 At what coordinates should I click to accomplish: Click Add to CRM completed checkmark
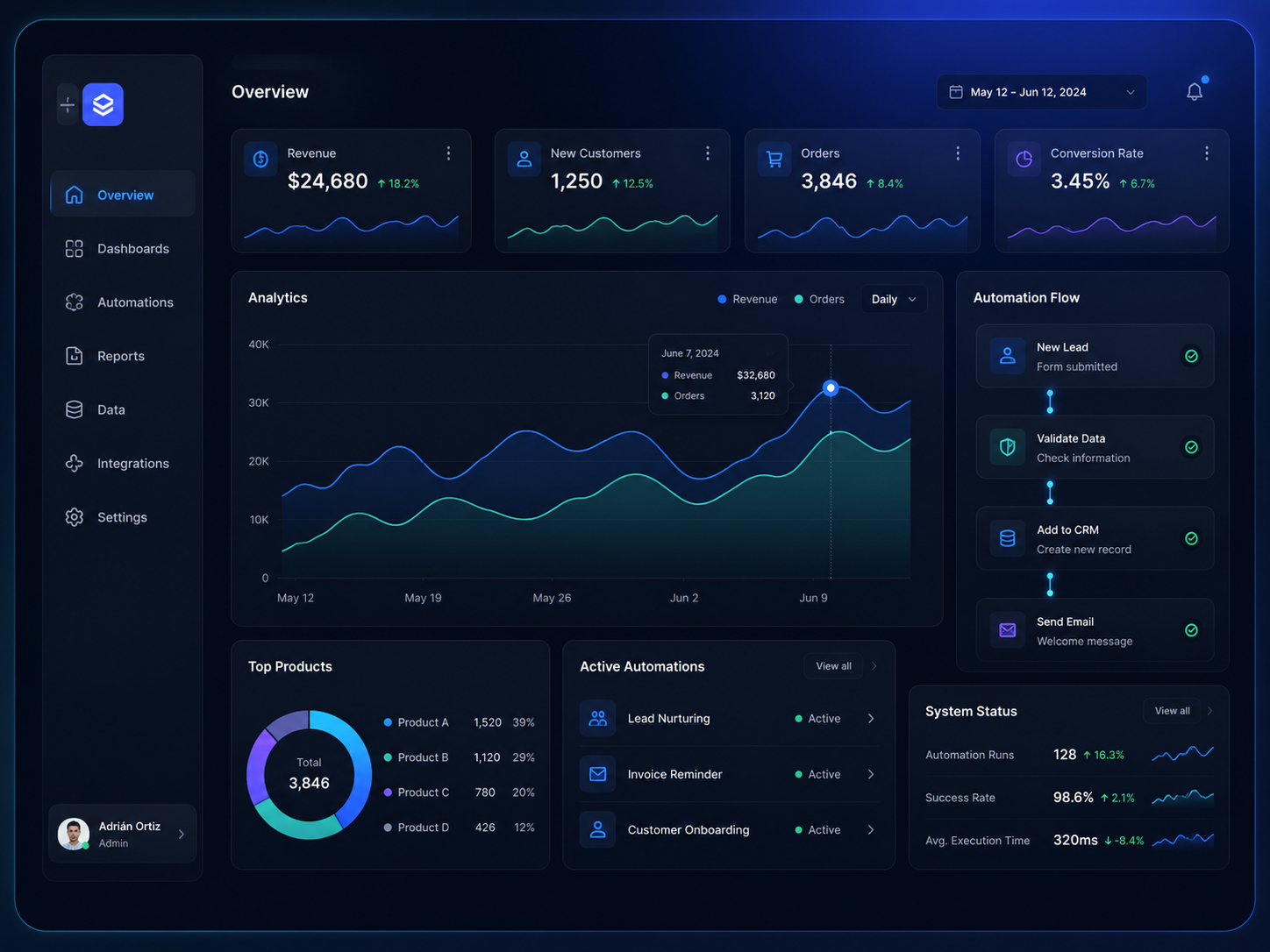1191,538
